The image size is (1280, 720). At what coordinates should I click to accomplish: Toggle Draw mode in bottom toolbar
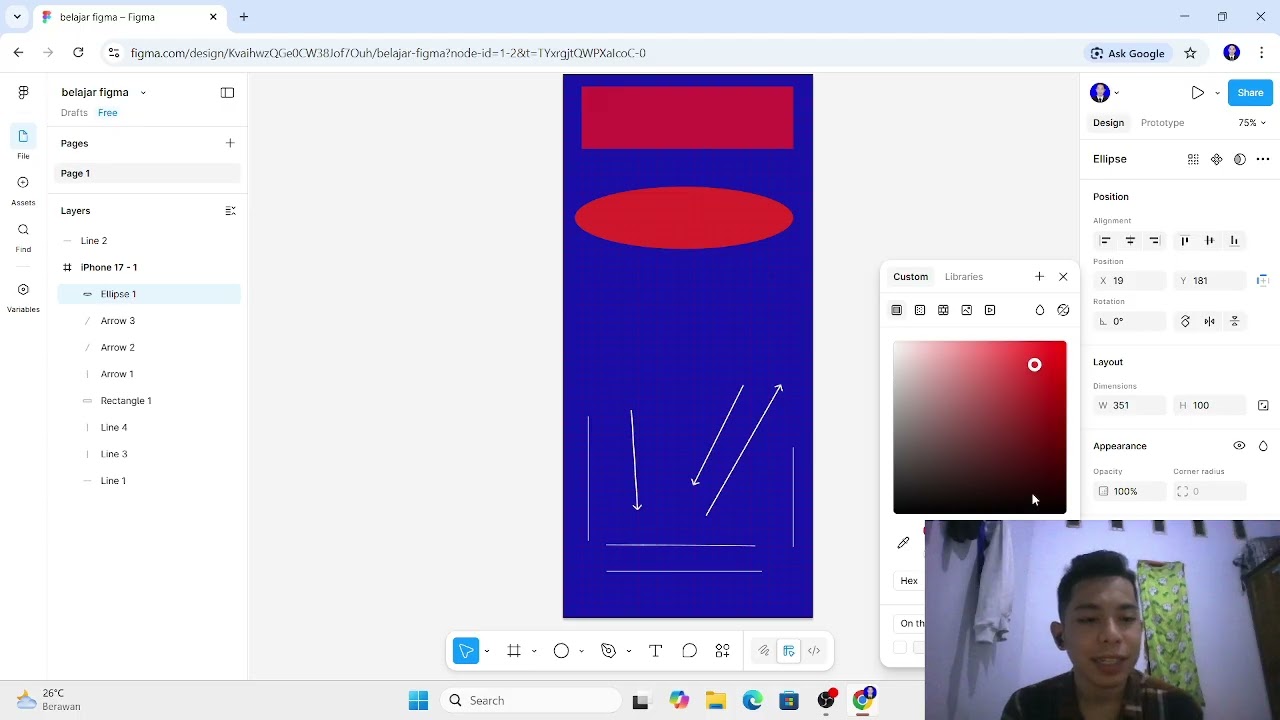(x=764, y=651)
